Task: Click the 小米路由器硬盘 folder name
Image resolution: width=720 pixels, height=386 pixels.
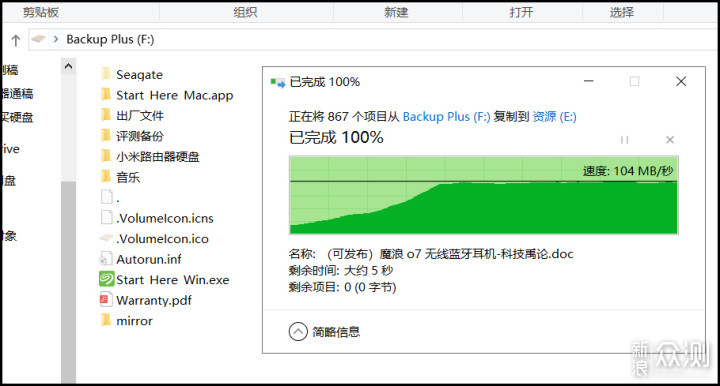Action: pyautogui.click(x=158, y=157)
